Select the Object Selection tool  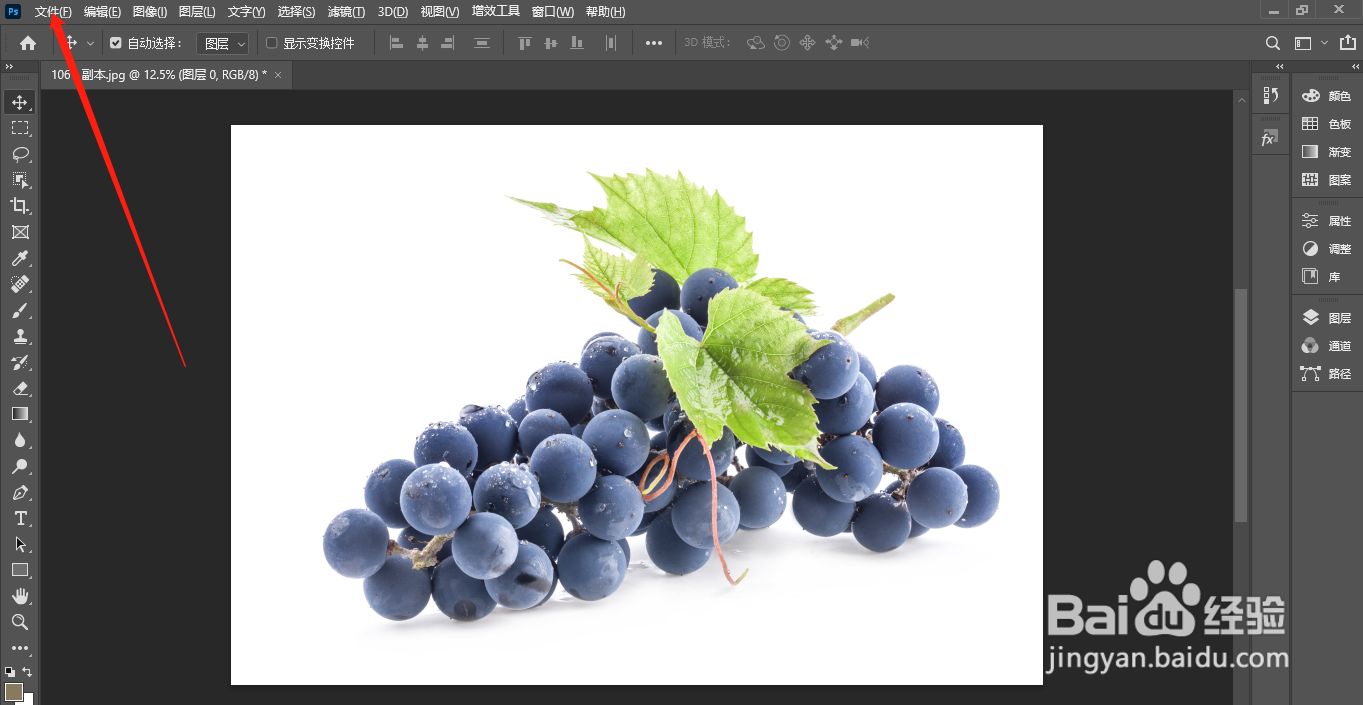tap(20, 180)
